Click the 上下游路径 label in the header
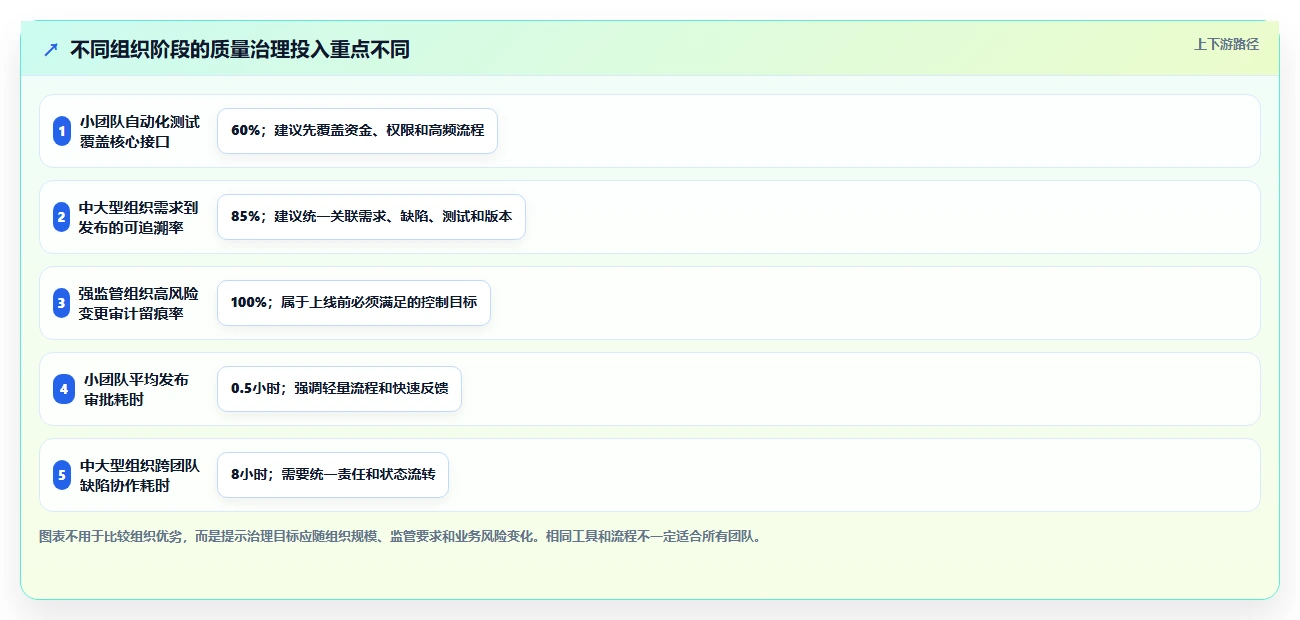Viewport: 1300px width, 620px height. coord(1226,44)
